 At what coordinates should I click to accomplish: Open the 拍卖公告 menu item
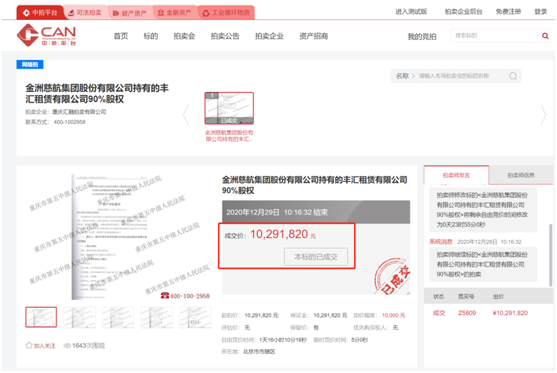[x=225, y=36]
